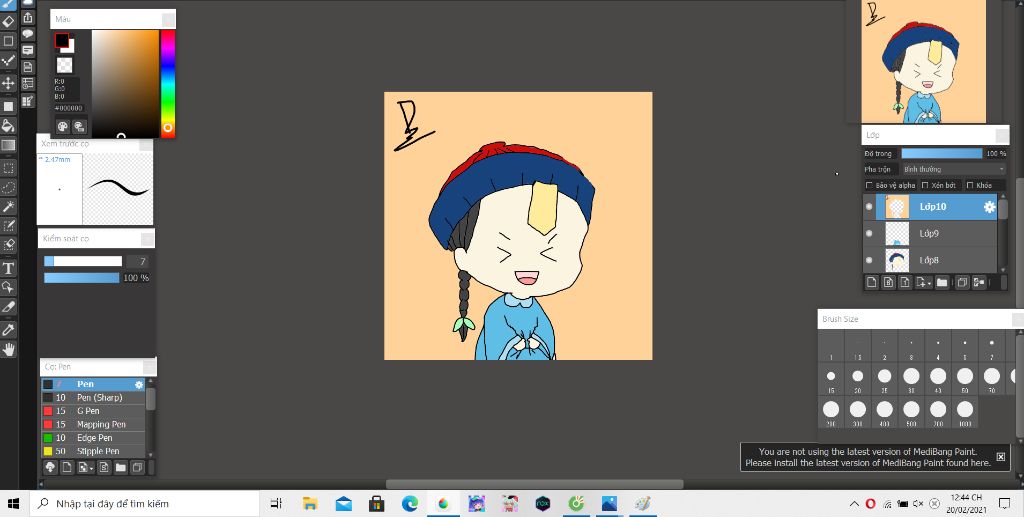The image size is (1024, 517).
Task: Select the G Pen brush
Action: 93,411
